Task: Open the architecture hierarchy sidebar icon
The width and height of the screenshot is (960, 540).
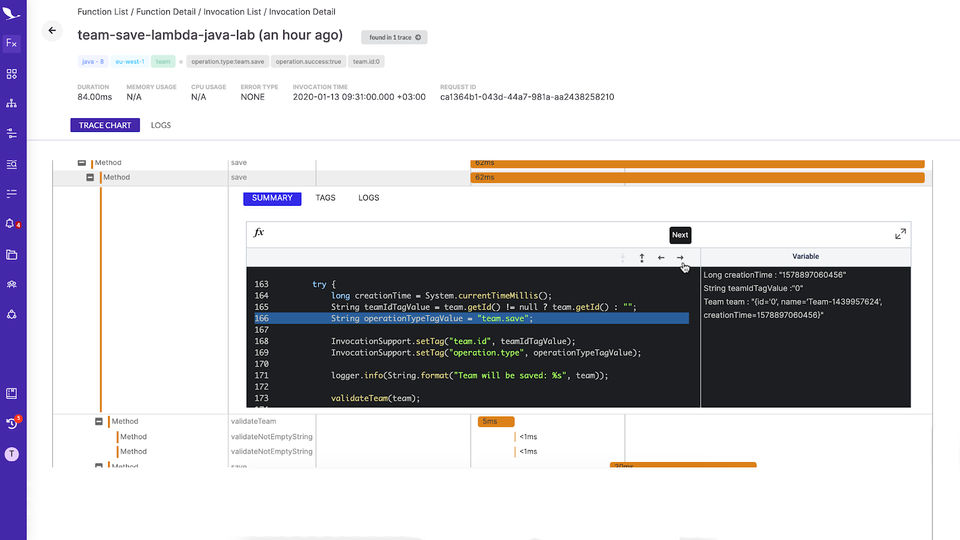Action: (x=11, y=103)
